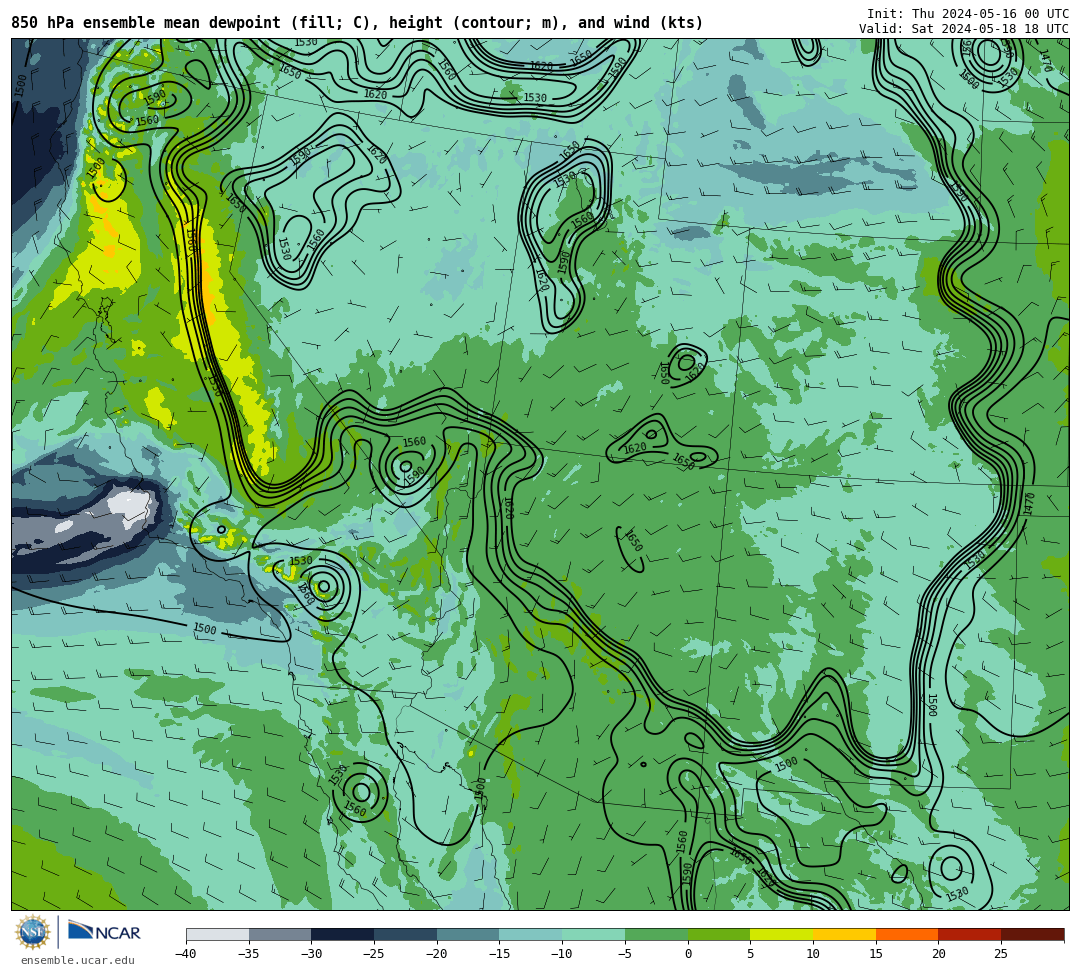1080x973 pixels.
Task: Select the light teal -15 to -10 color swatch
Action: point(531,934)
